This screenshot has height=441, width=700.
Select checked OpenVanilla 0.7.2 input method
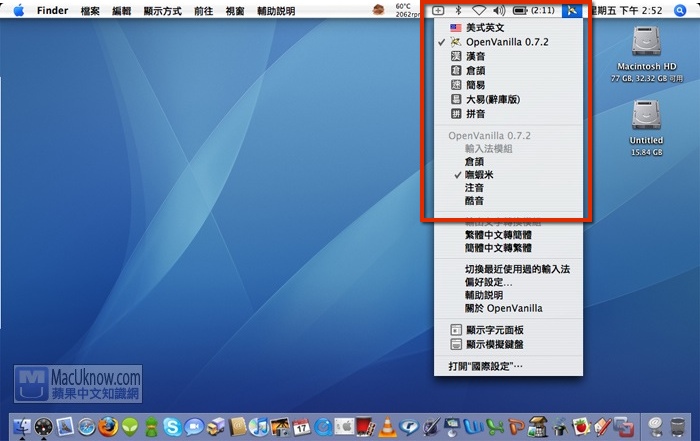[x=508, y=42]
